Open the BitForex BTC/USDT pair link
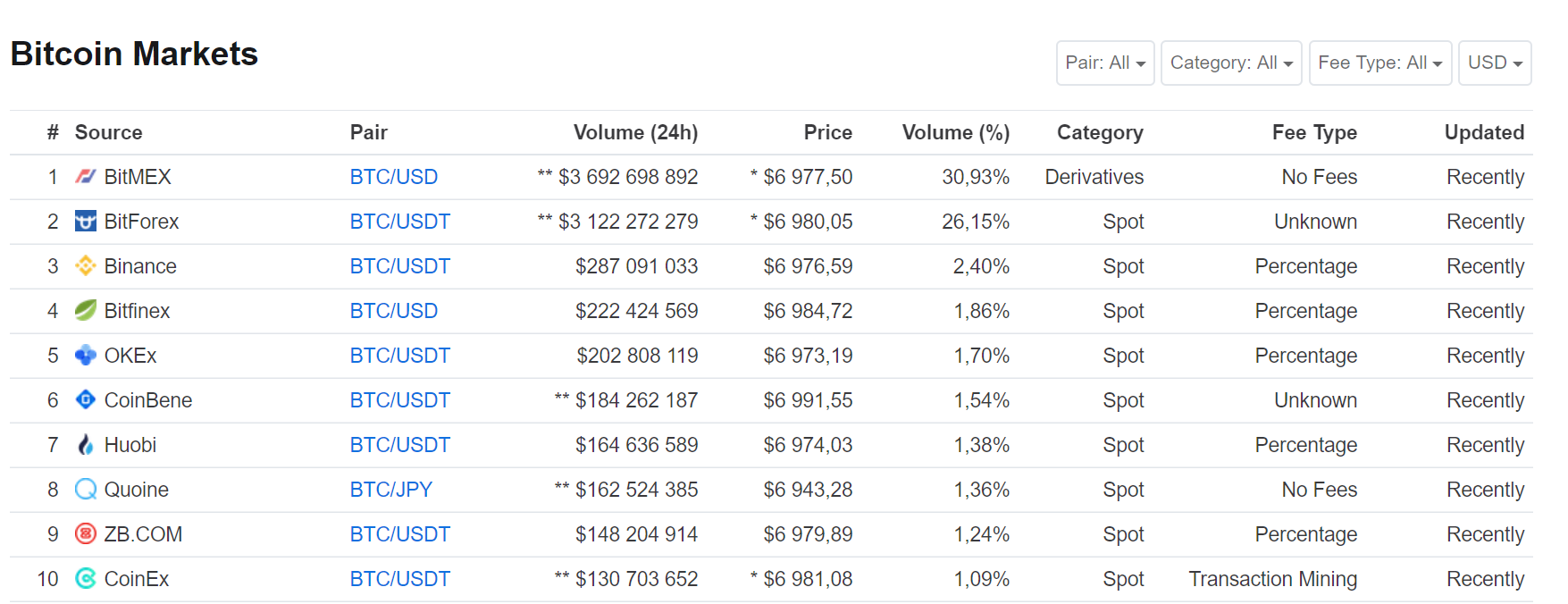 tap(400, 222)
